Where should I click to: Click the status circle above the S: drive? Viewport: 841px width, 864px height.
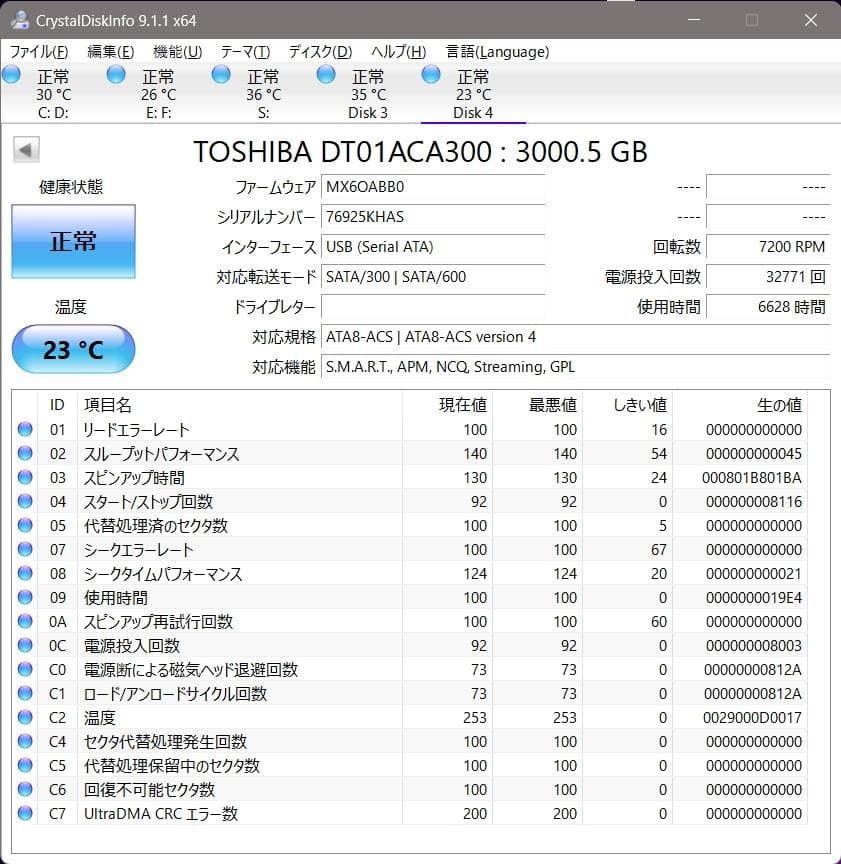pyautogui.click(x=219, y=73)
